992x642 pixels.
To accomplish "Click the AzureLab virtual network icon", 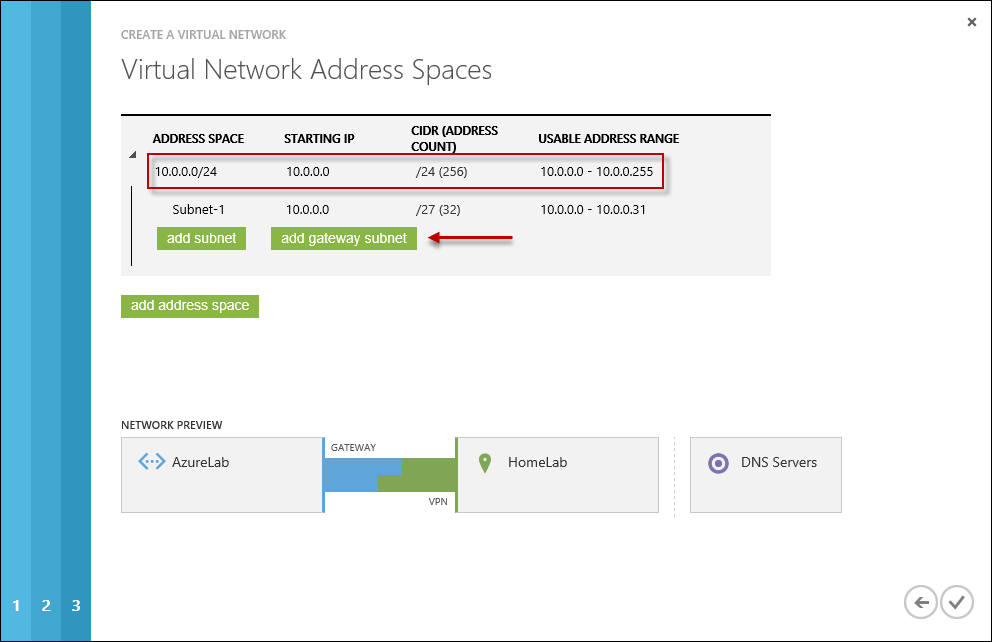I will pos(151,463).
